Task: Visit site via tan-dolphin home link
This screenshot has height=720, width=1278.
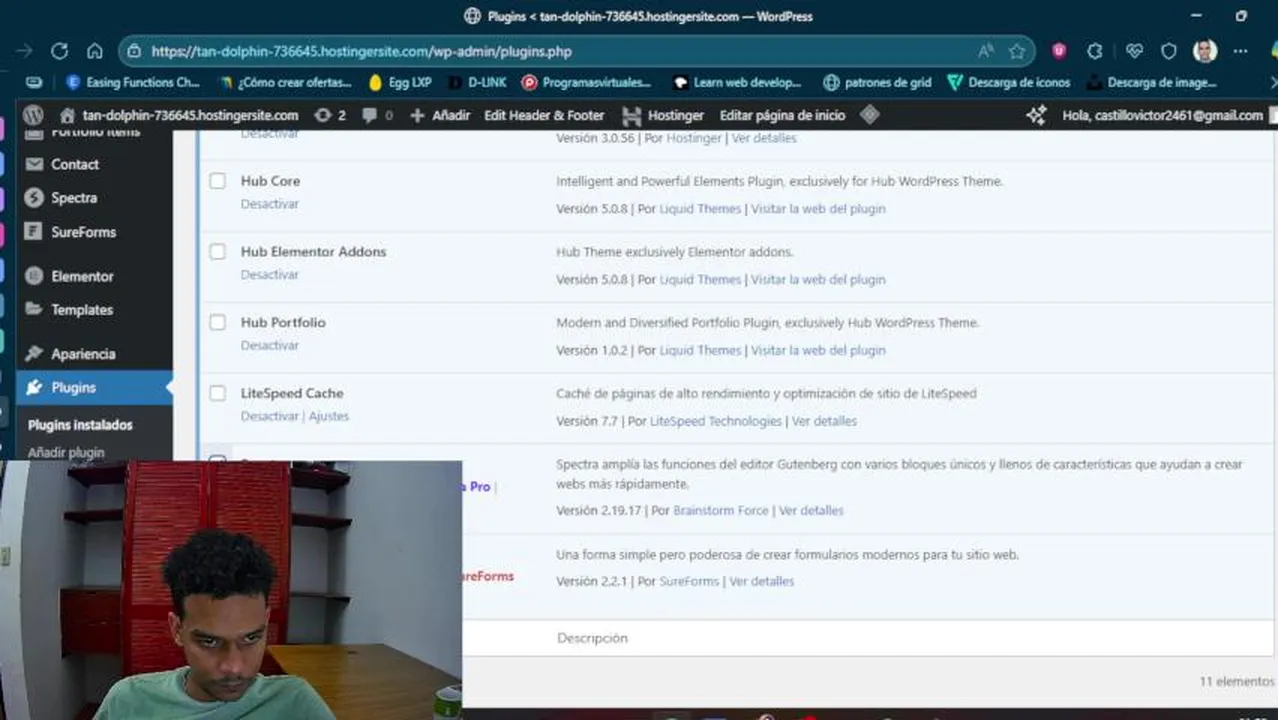Action: click(x=179, y=115)
